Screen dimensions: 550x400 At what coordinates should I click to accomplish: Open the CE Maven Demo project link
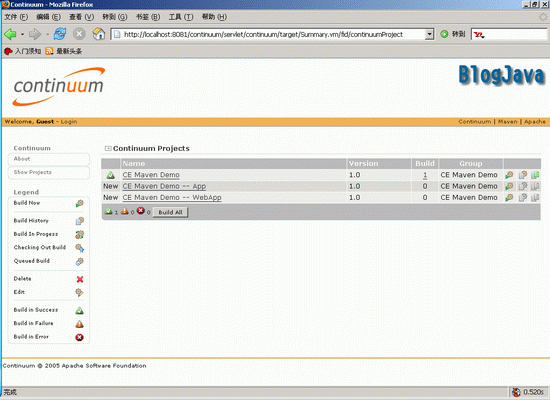(151, 175)
